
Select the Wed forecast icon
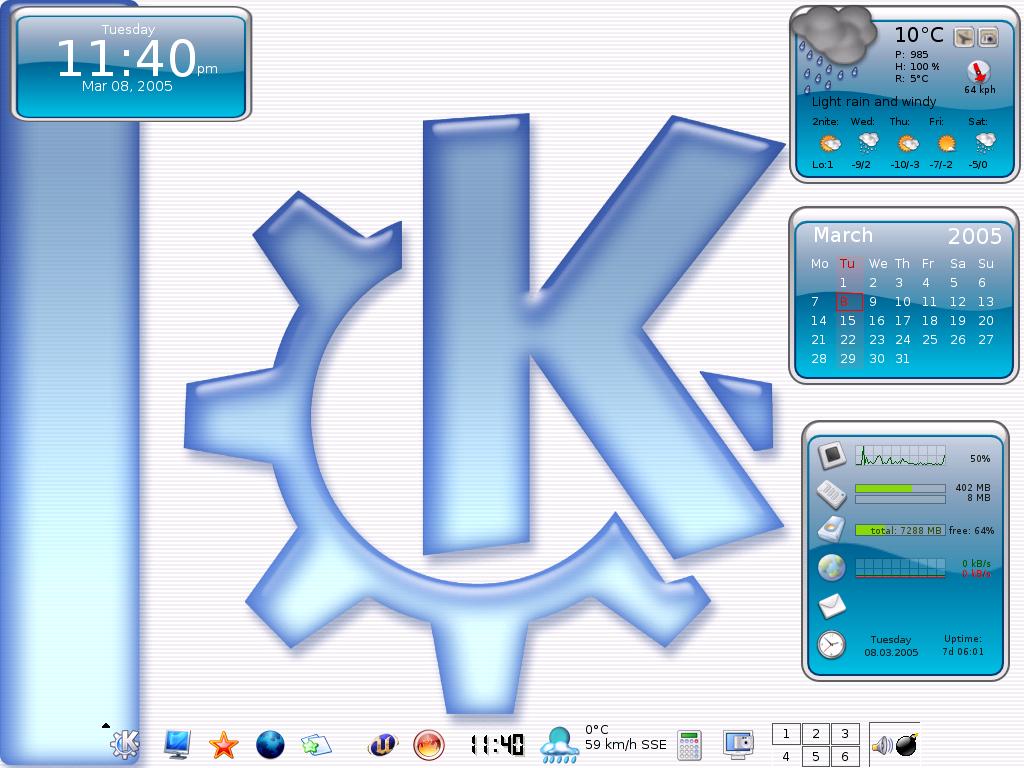pos(868,143)
